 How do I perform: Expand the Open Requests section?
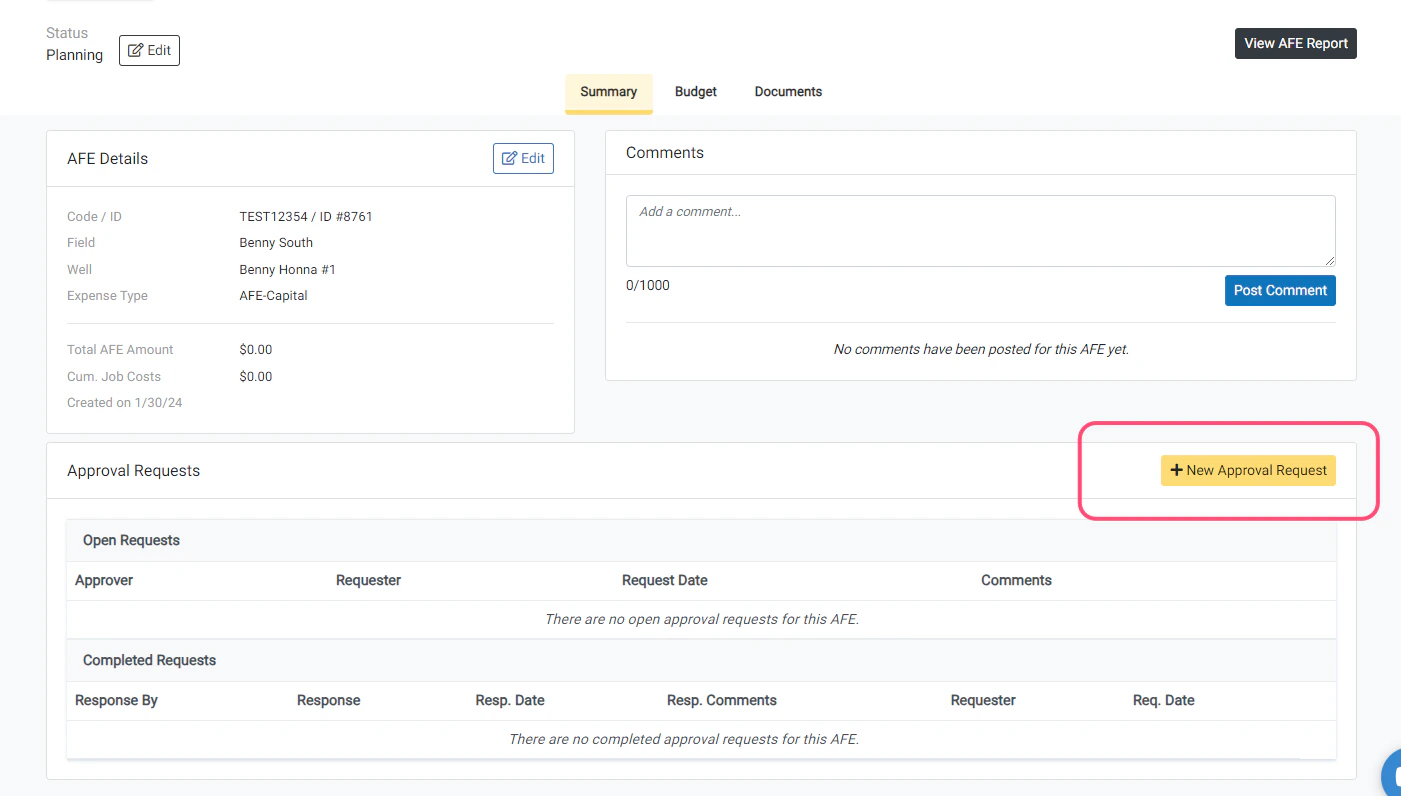tap(131, 540)
